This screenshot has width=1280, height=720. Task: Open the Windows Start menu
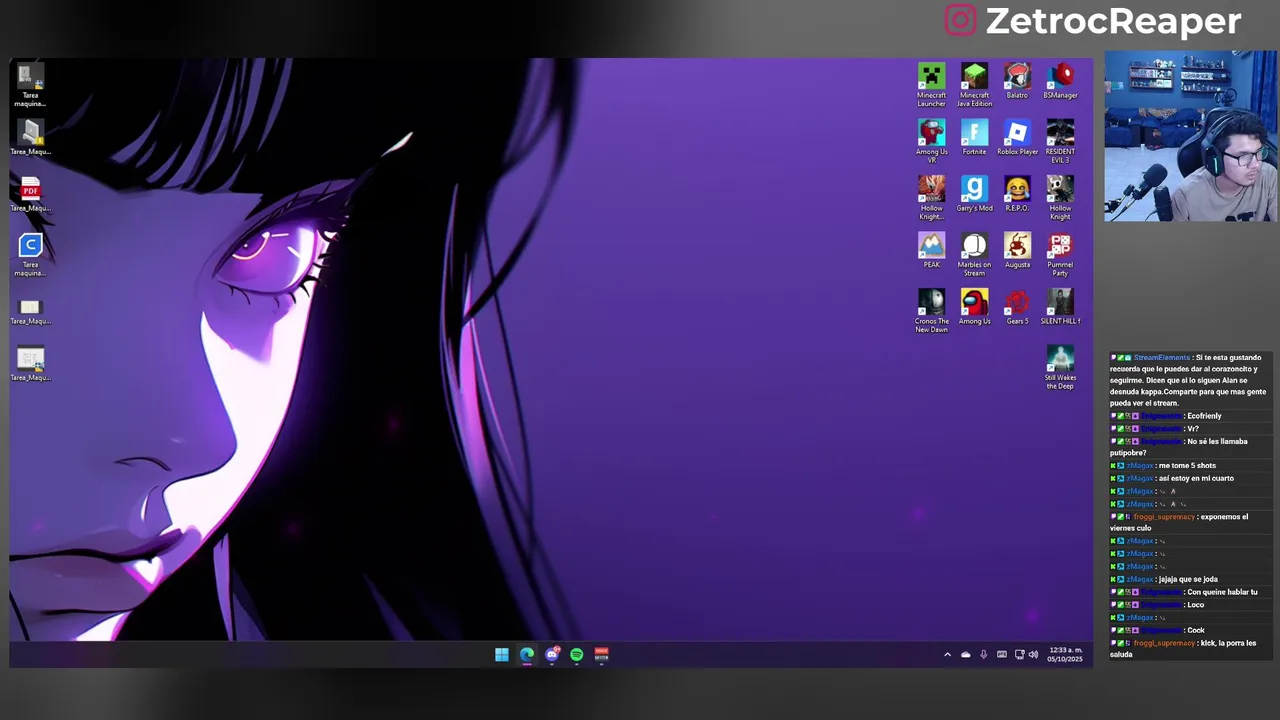coord(501,654)
